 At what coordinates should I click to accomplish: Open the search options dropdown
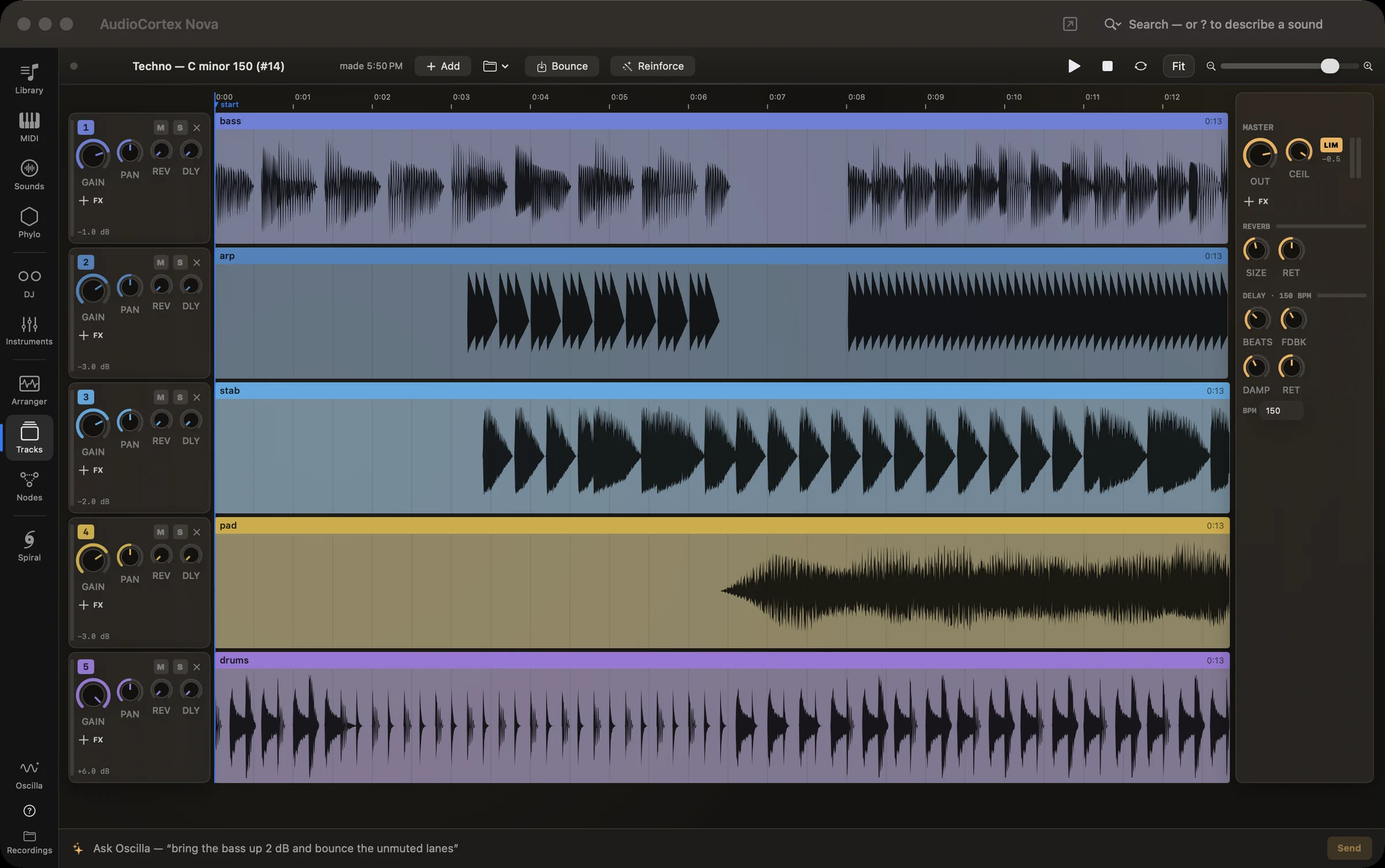[x=1112, y=24]
